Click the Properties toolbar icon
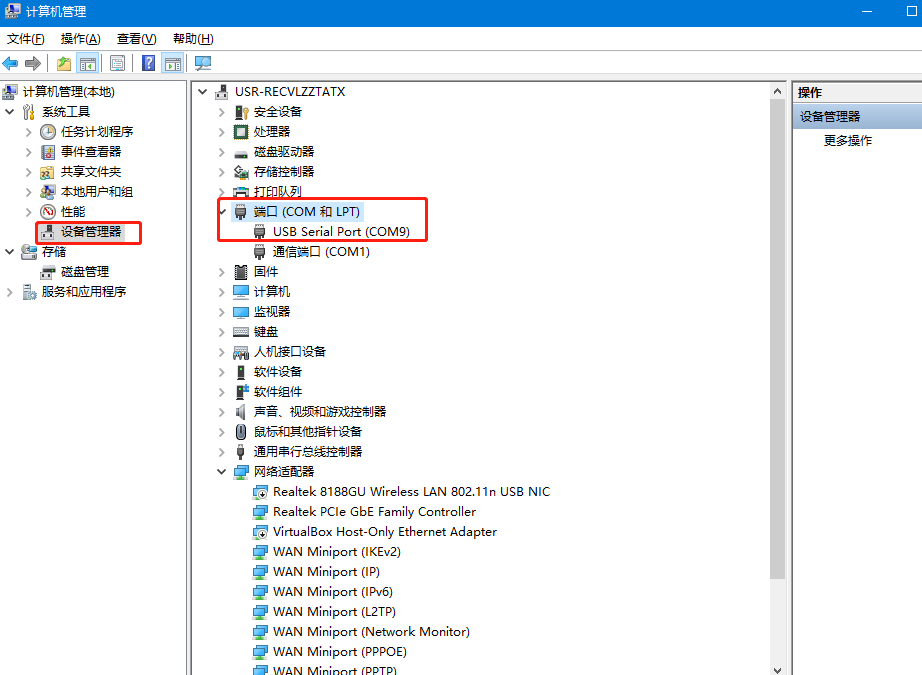This screenshot has height=675, width=922. [117, 63]
